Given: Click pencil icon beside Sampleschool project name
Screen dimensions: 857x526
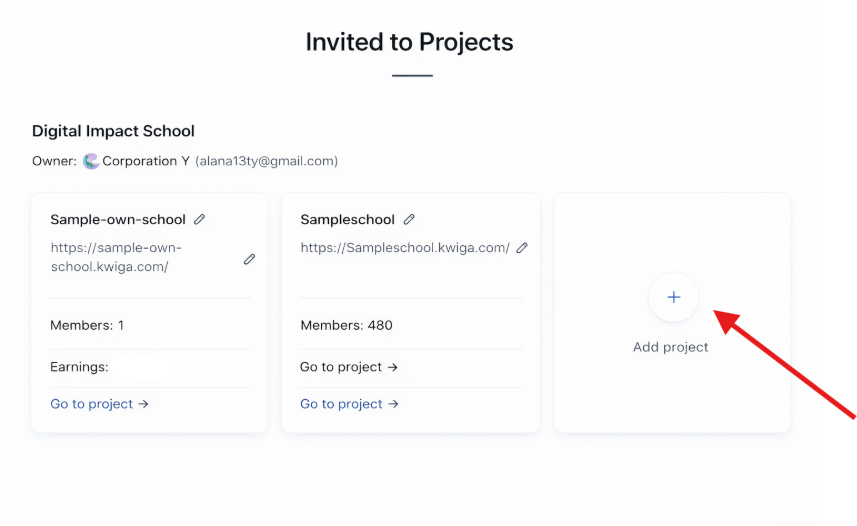Looking at the screenshot, I should [x=409, y=219].
